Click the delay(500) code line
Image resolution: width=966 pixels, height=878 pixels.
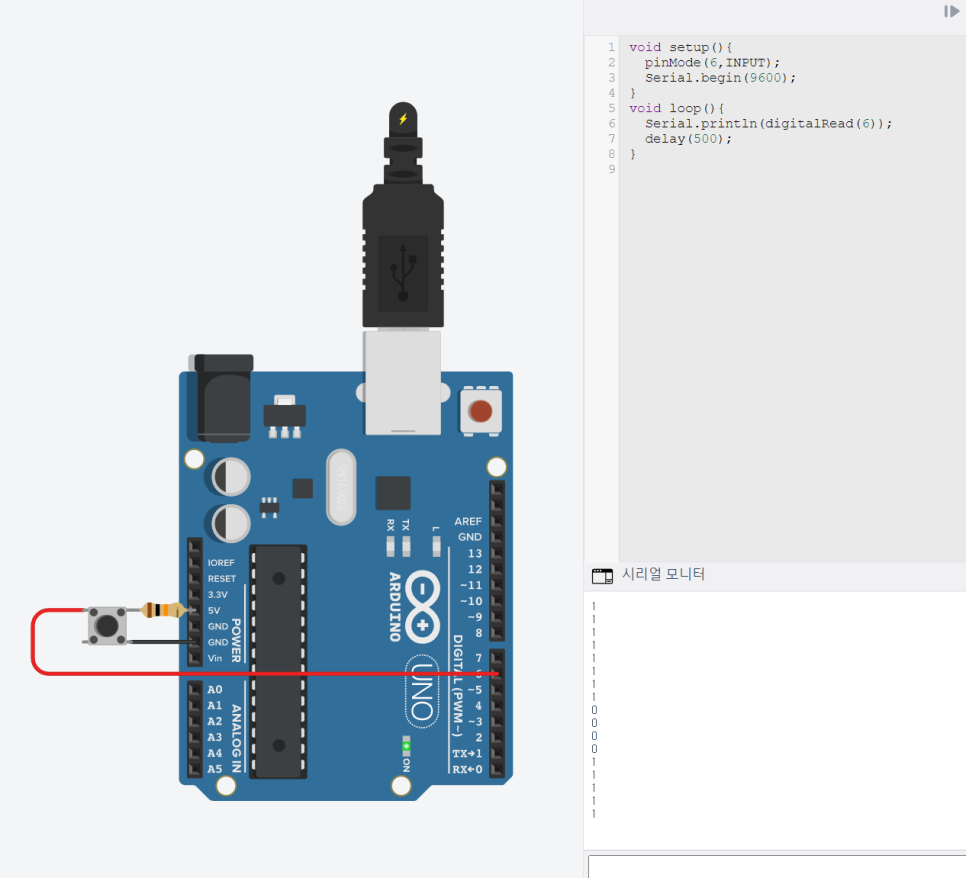pyautogui.click(x=688, y=138)
